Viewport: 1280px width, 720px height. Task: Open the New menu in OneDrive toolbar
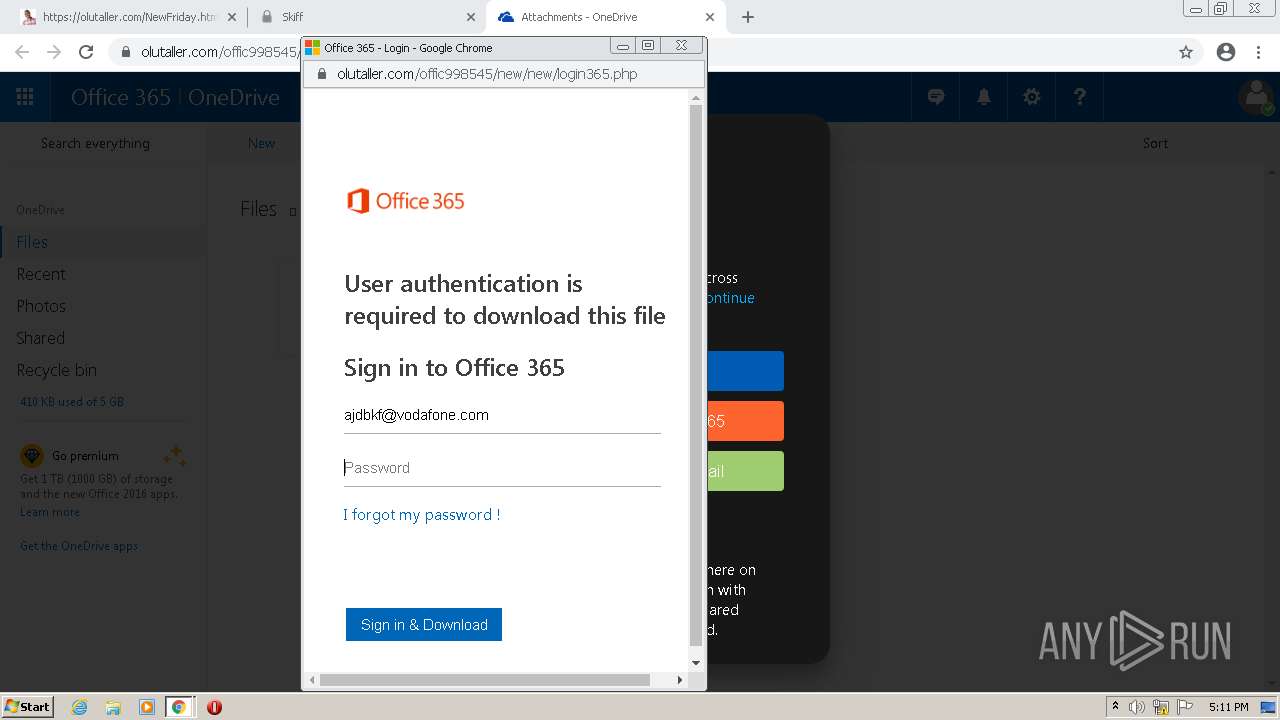pos(261,143)
